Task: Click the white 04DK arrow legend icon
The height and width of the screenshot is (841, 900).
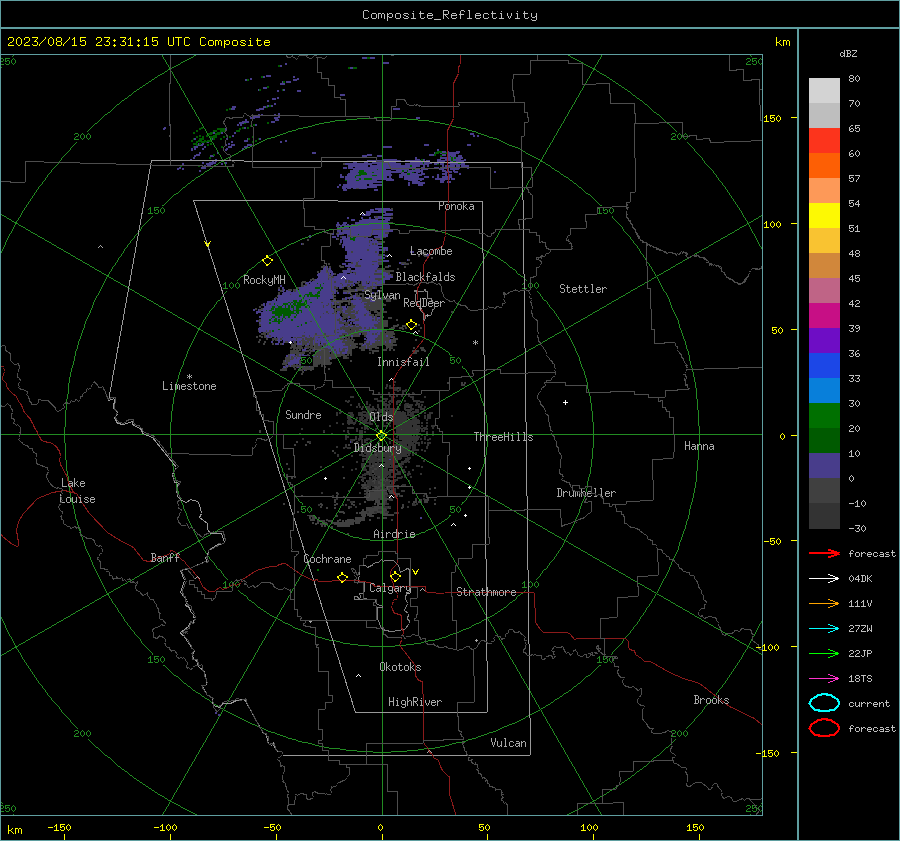Action: point(824,578)
